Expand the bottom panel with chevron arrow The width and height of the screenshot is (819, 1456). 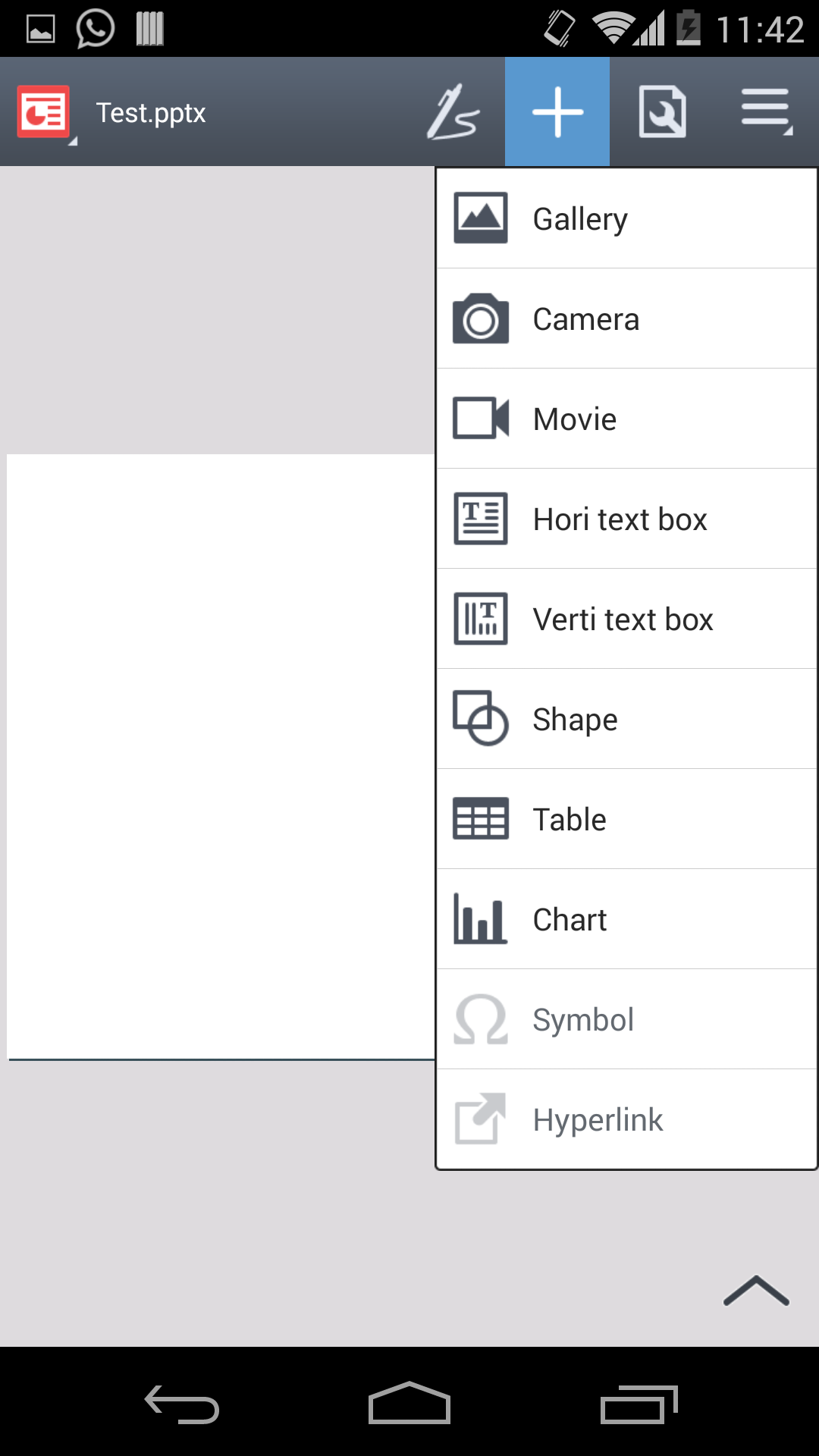756,1291
